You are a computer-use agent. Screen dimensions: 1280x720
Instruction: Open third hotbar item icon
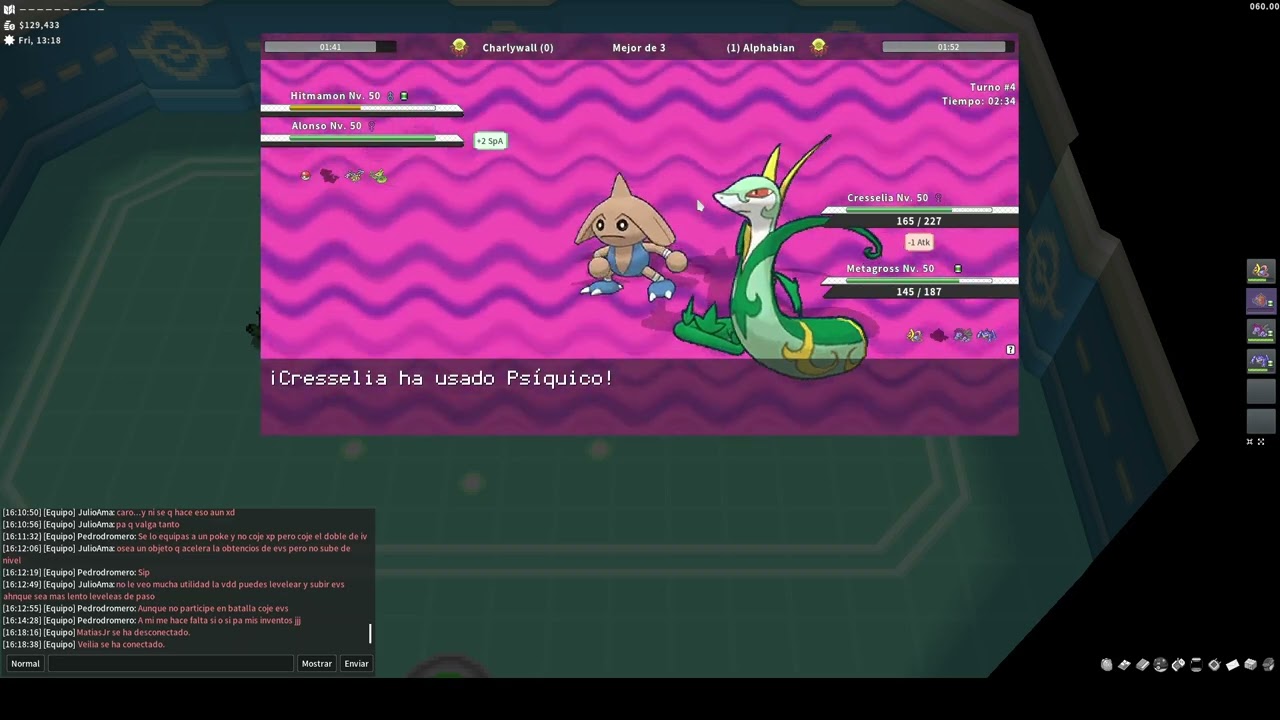[x=1143, y=664]
